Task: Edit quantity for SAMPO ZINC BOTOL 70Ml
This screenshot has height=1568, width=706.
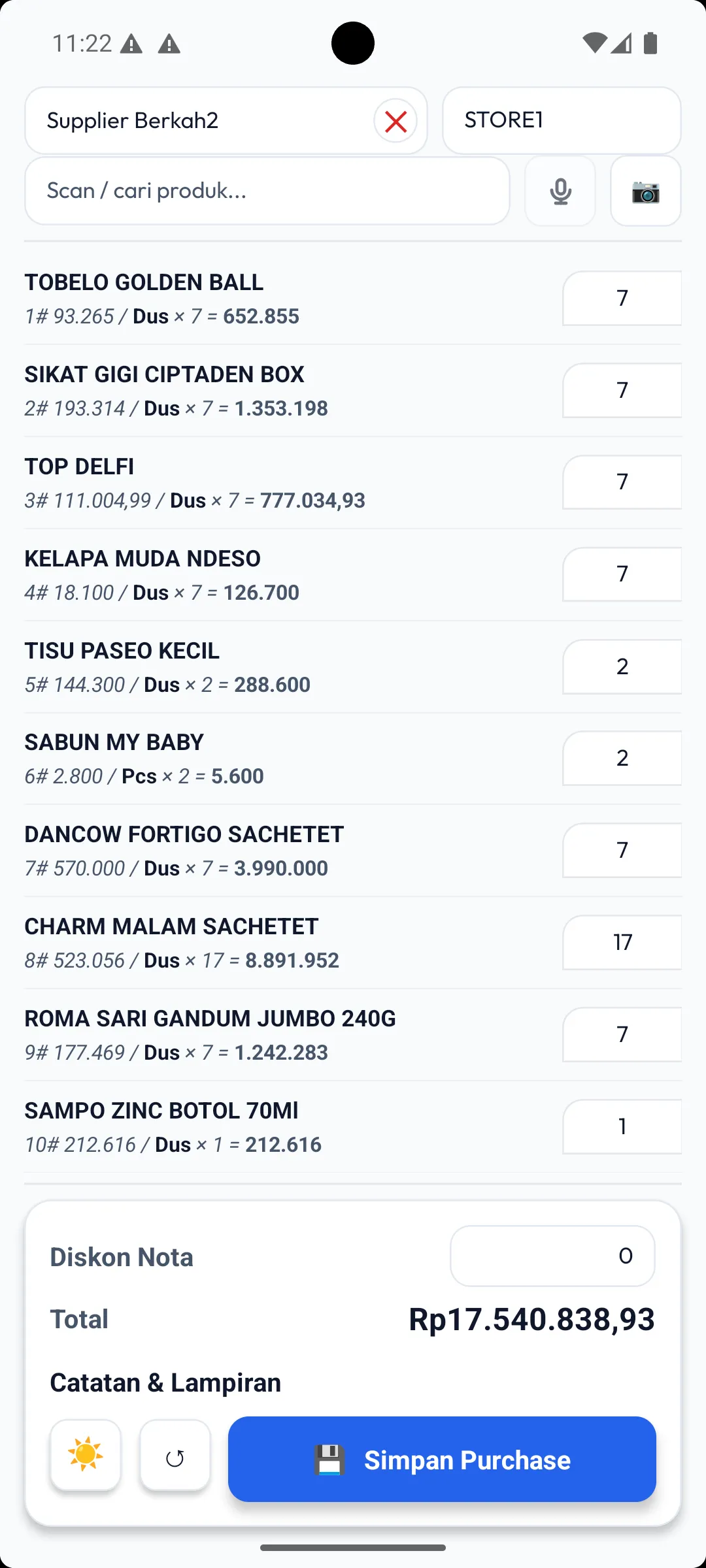Action: 622,1126
